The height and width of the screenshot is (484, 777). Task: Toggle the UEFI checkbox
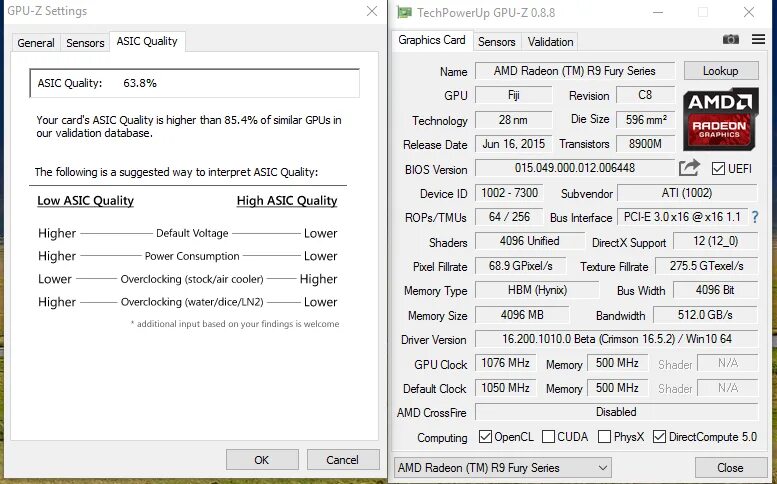pos(718,168)
